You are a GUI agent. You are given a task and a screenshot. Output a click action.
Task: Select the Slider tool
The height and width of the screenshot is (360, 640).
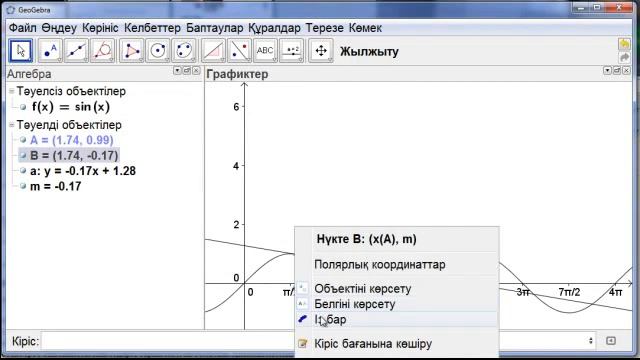[291, 51]
